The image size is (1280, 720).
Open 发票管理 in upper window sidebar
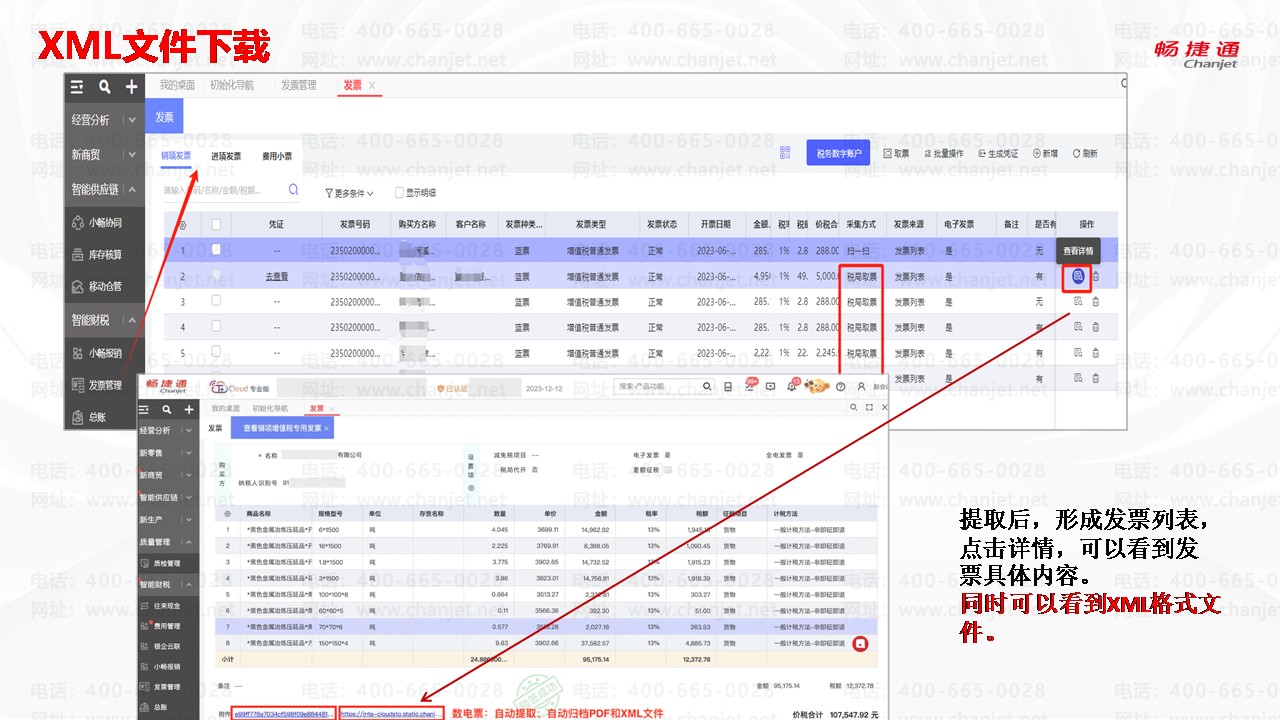click(x=105, y=385)
